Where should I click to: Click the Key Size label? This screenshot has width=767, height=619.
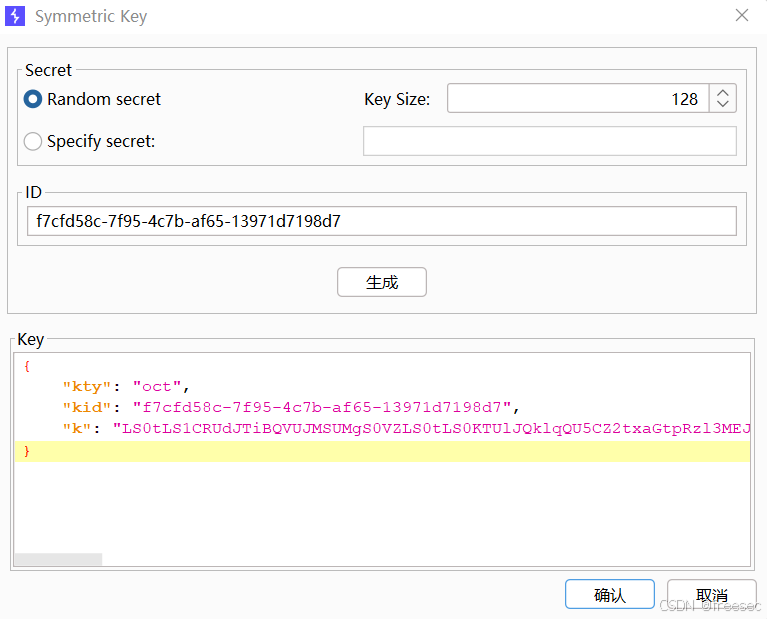pyautogui.click(x=397, y=99)
